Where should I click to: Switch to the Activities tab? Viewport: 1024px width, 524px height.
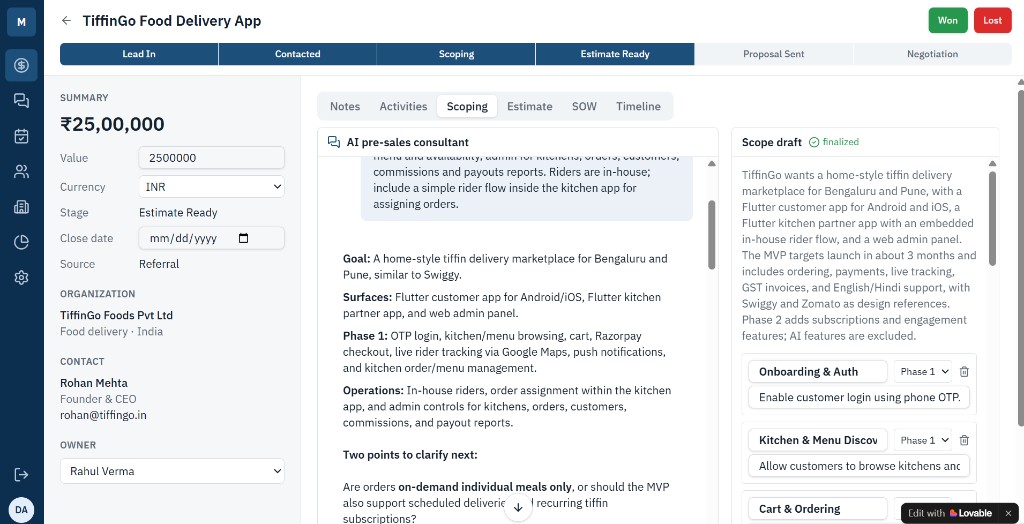tap(403, 106)
